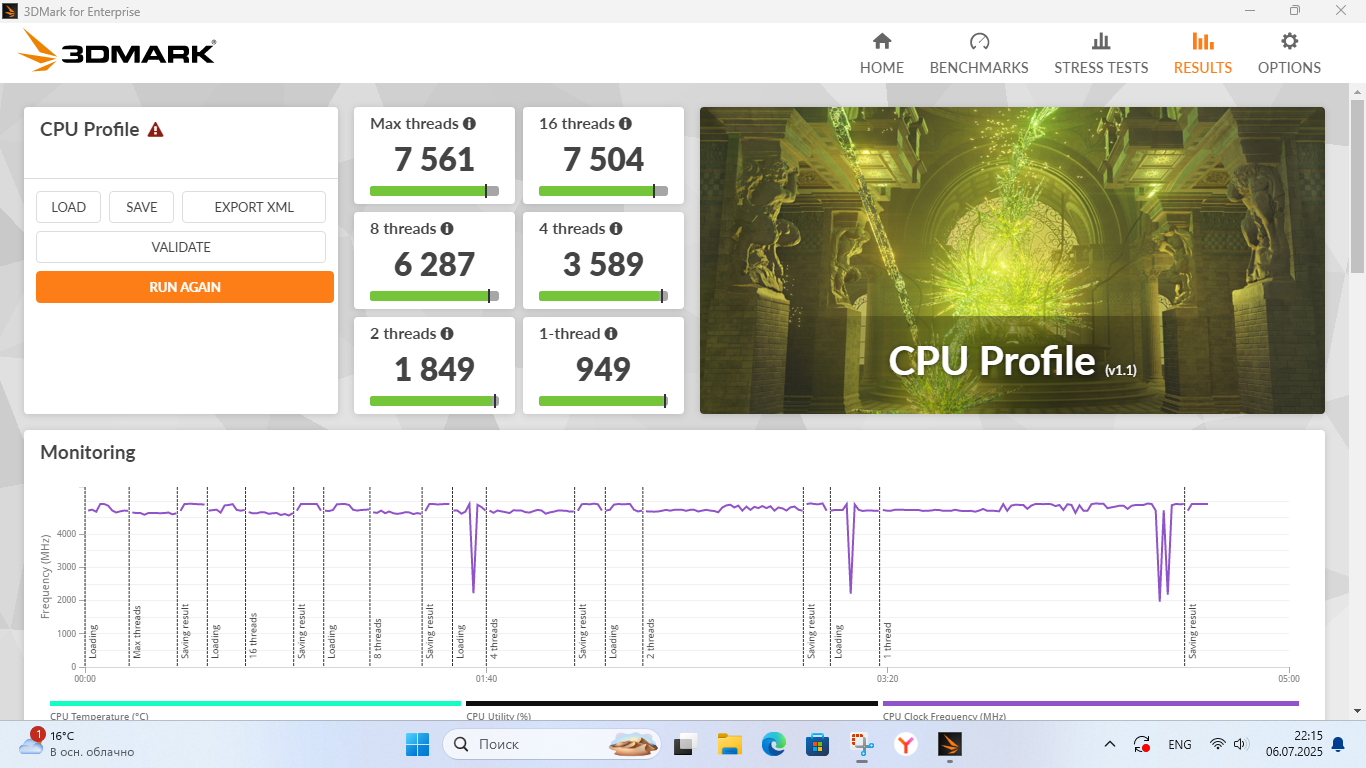
Task: Open the OPTIONS section
Action: tap(1289, 54)
